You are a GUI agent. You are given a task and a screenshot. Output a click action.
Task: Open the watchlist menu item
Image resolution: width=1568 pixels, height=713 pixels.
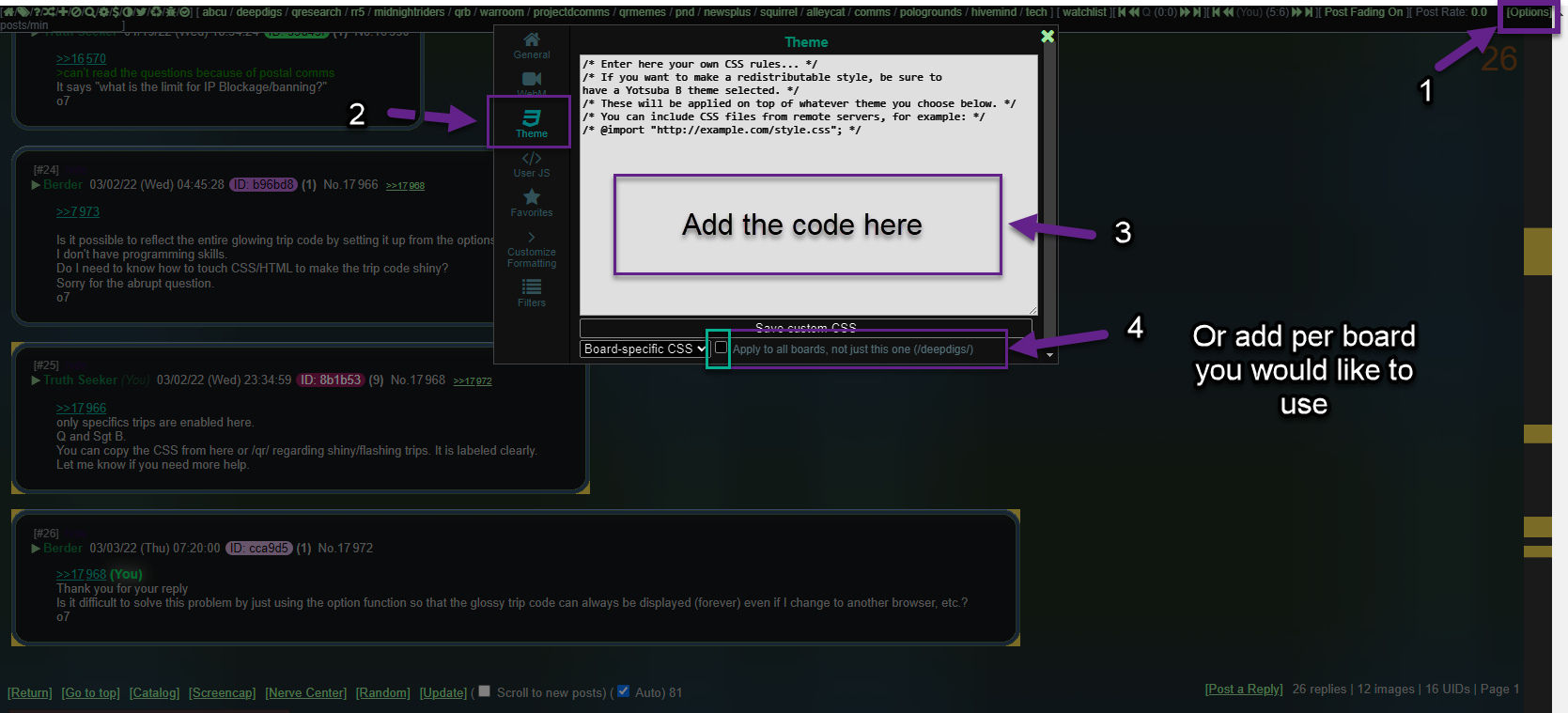(x=1084, y=12)
